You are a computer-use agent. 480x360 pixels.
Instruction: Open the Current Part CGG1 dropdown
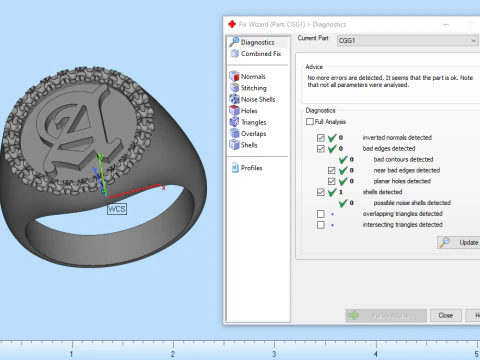(x=407, y=41)
